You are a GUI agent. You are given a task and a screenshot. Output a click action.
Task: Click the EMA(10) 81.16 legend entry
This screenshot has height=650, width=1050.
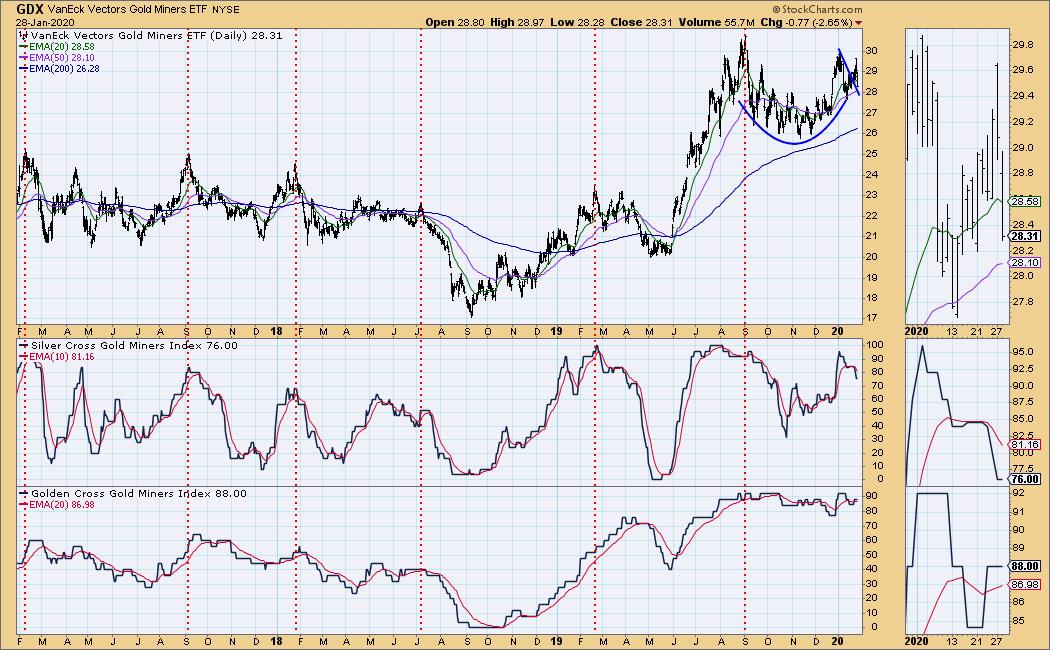click(x=58, y=357)
